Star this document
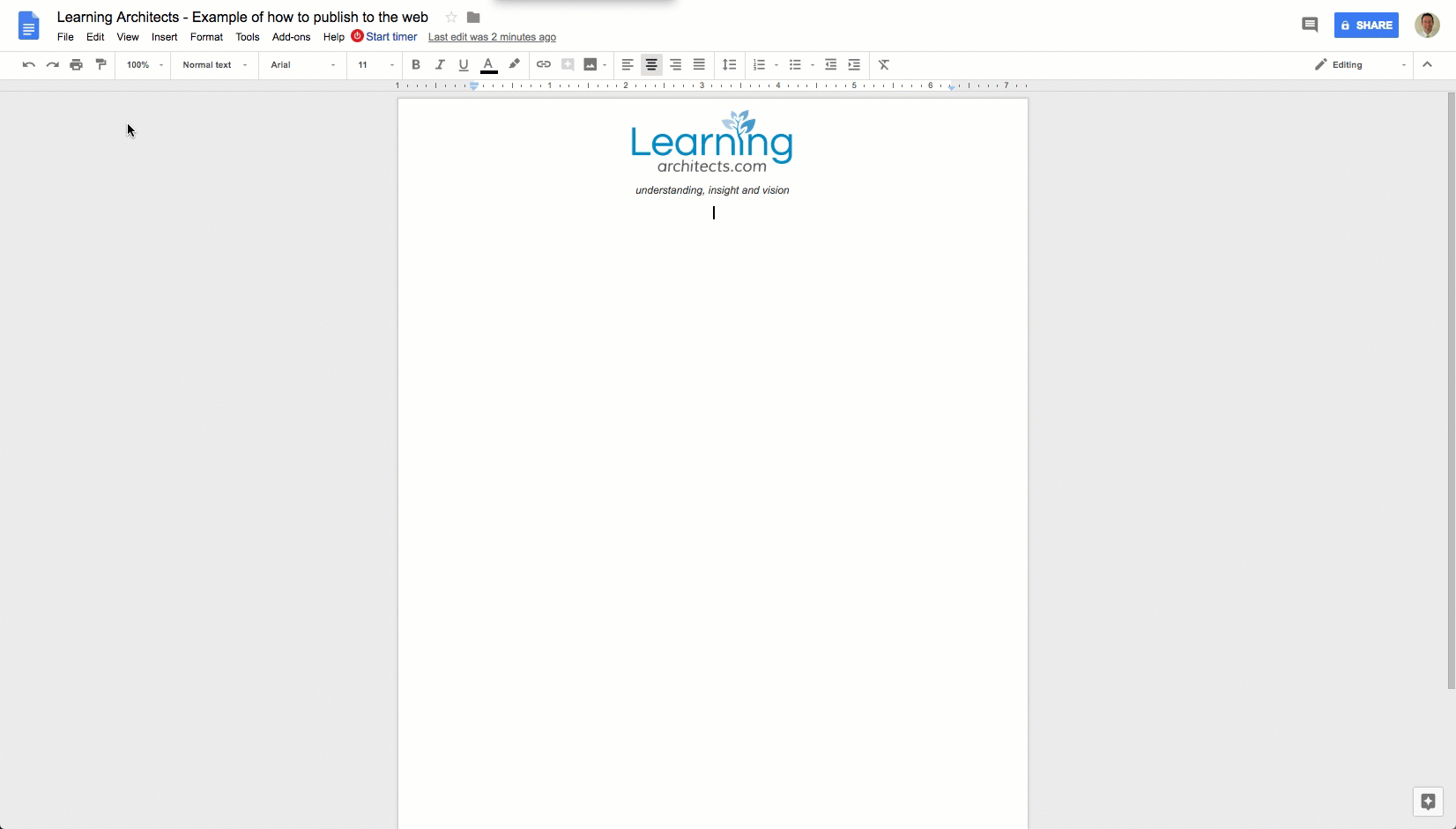 tap(451, 18)
